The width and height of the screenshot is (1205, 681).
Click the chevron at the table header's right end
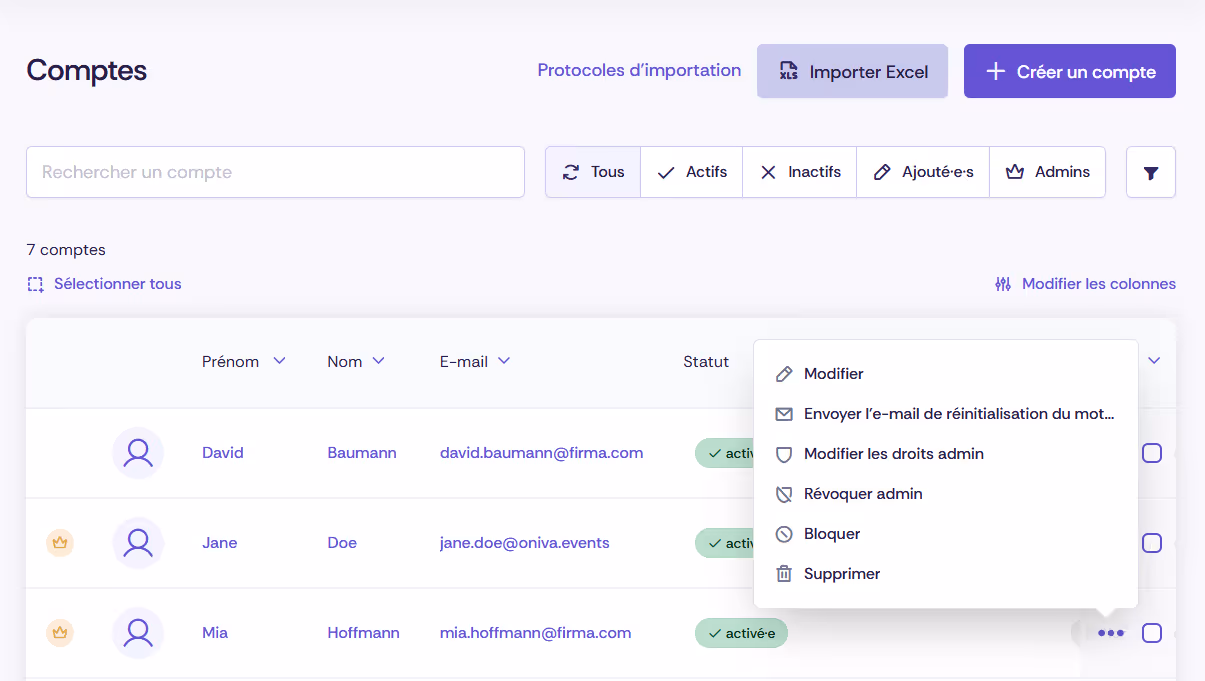pos(1154,361)
